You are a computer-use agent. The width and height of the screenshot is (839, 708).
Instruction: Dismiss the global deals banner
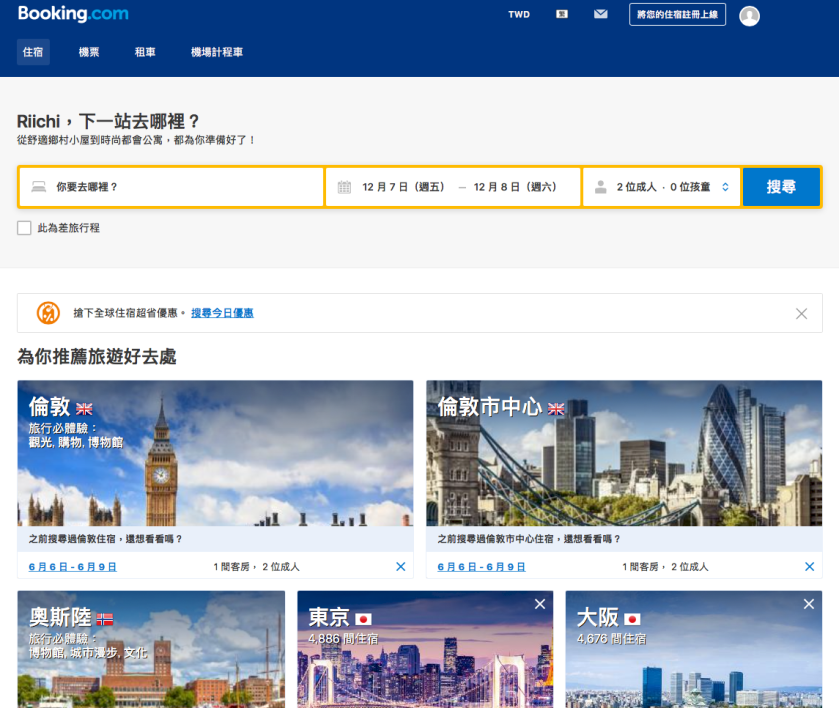(x=801, y=313)
